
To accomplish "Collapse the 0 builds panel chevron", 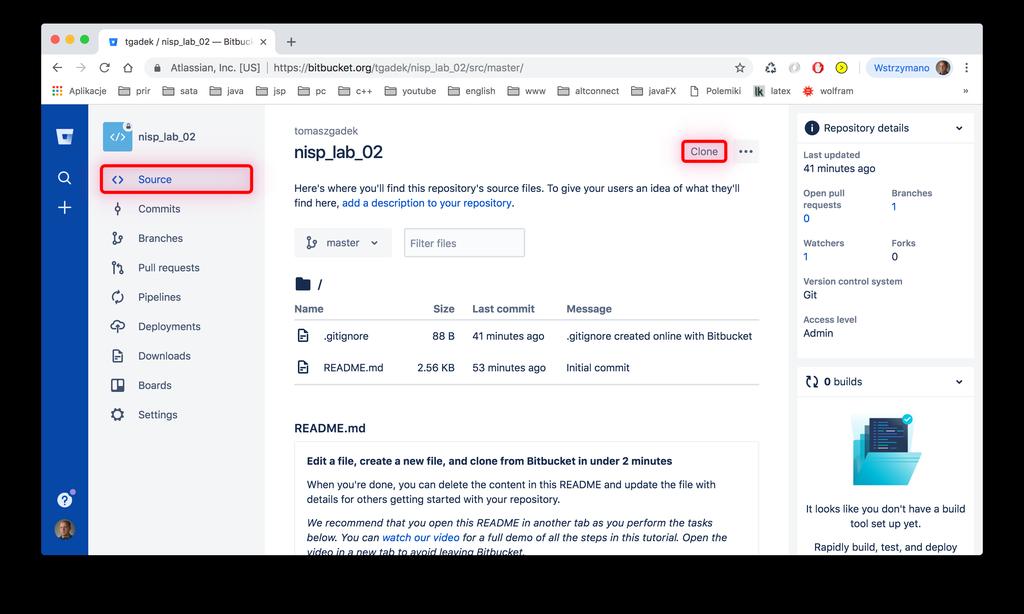I will (959, 381).
